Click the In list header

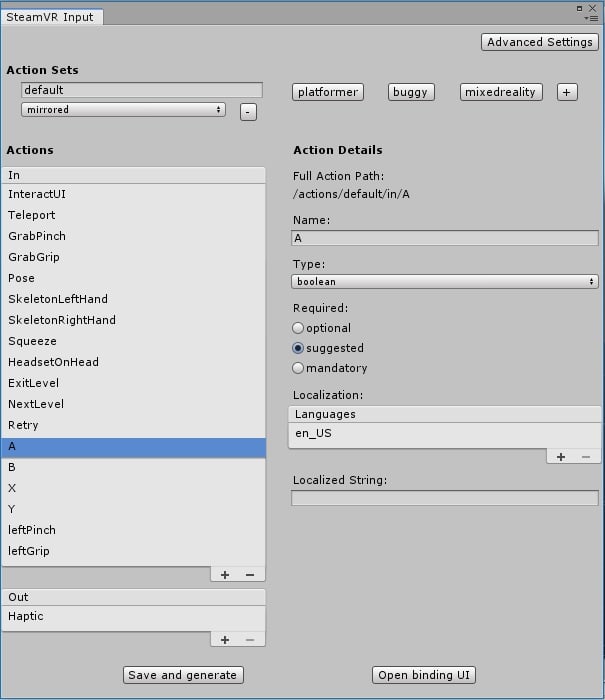coord(133,175)
